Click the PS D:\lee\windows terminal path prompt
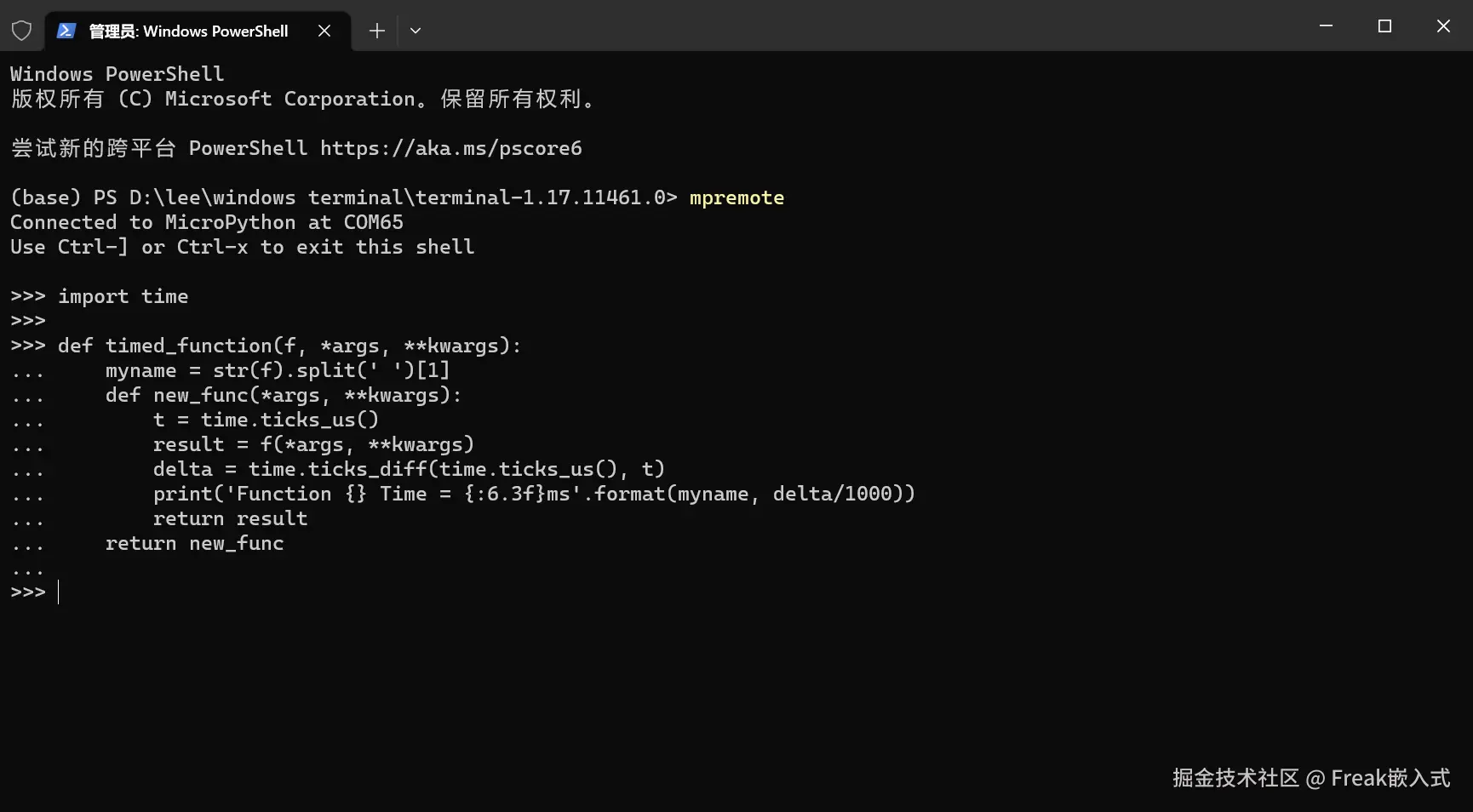 (344, 197)
